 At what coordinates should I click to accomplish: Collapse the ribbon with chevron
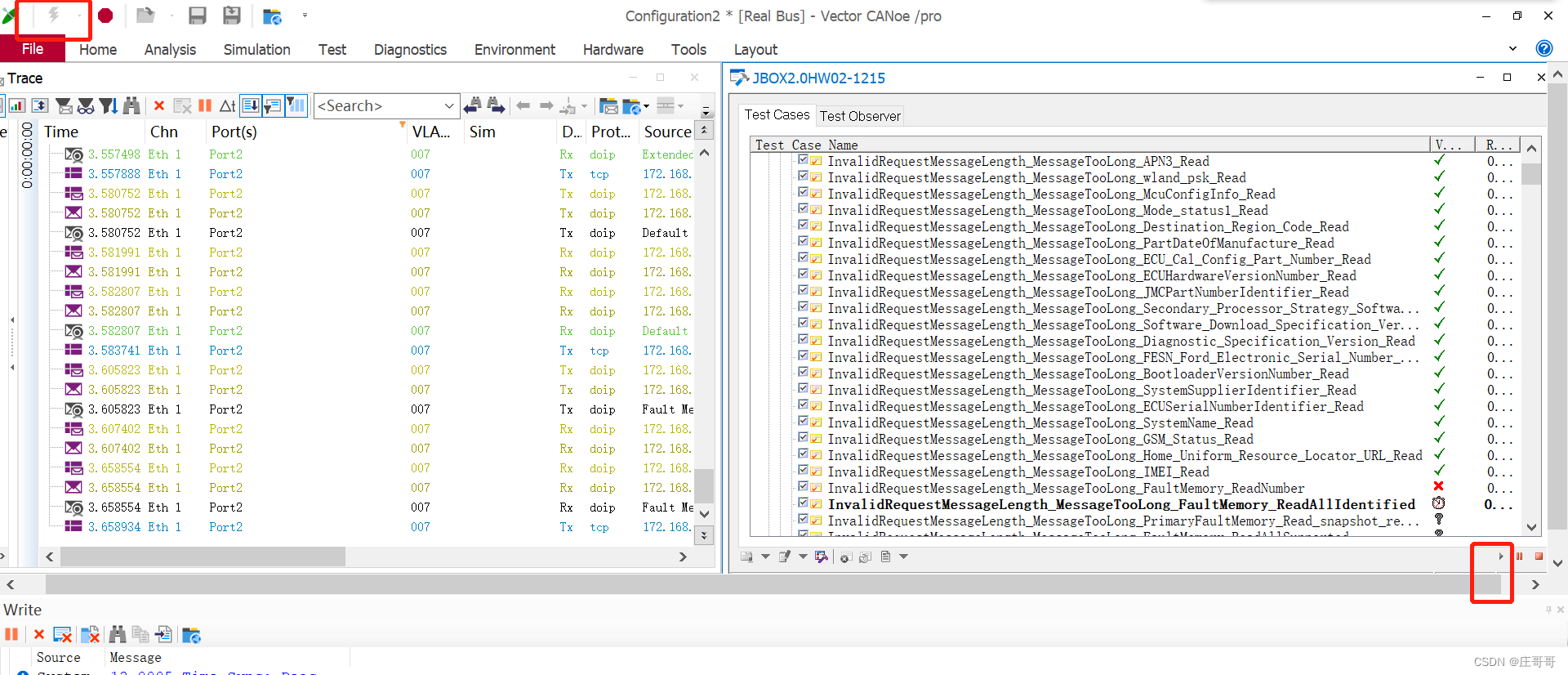(x=1512, y=48)
